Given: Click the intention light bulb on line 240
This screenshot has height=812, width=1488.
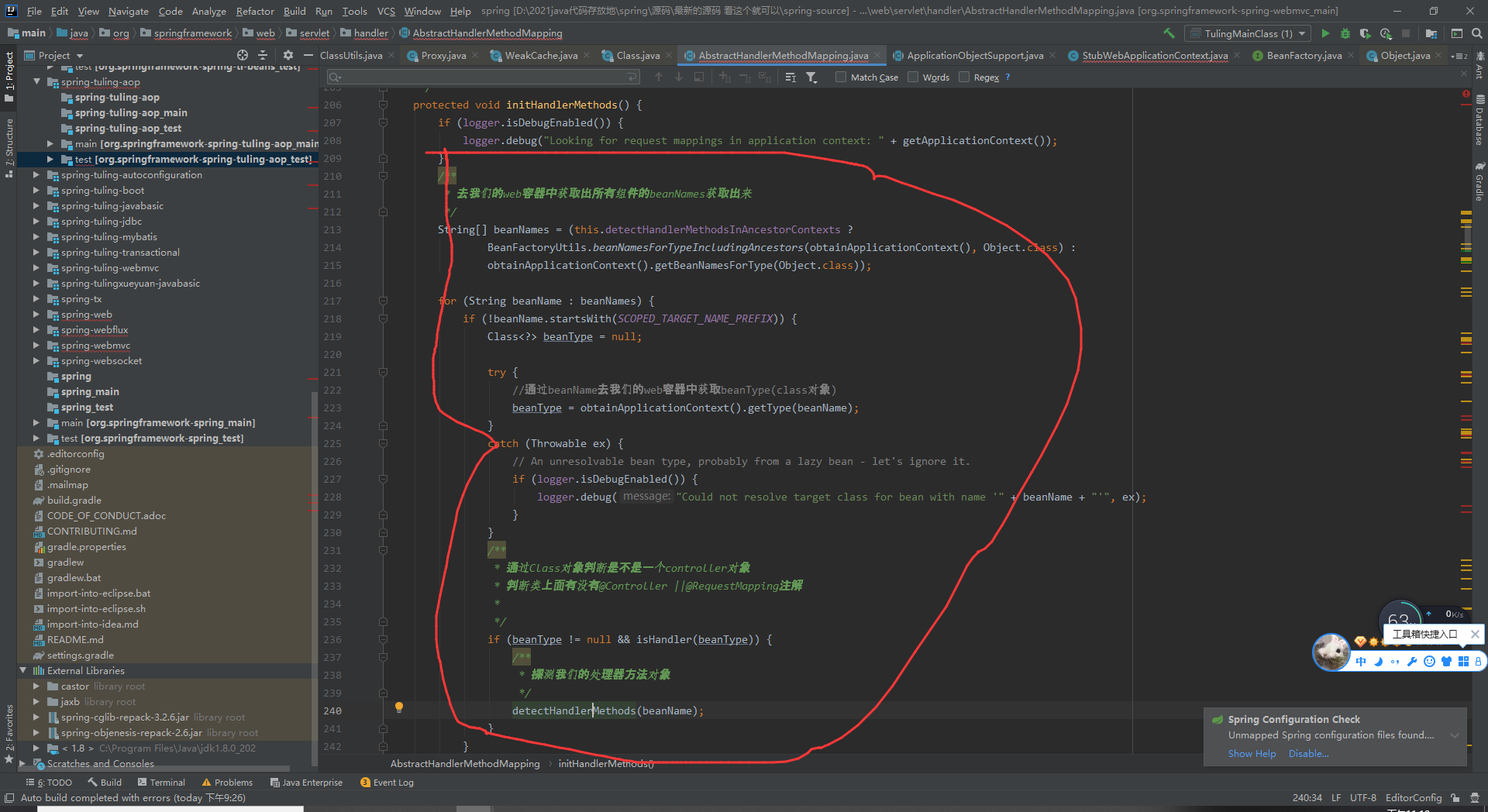Looking at the screenshot, I should point(399,707).
